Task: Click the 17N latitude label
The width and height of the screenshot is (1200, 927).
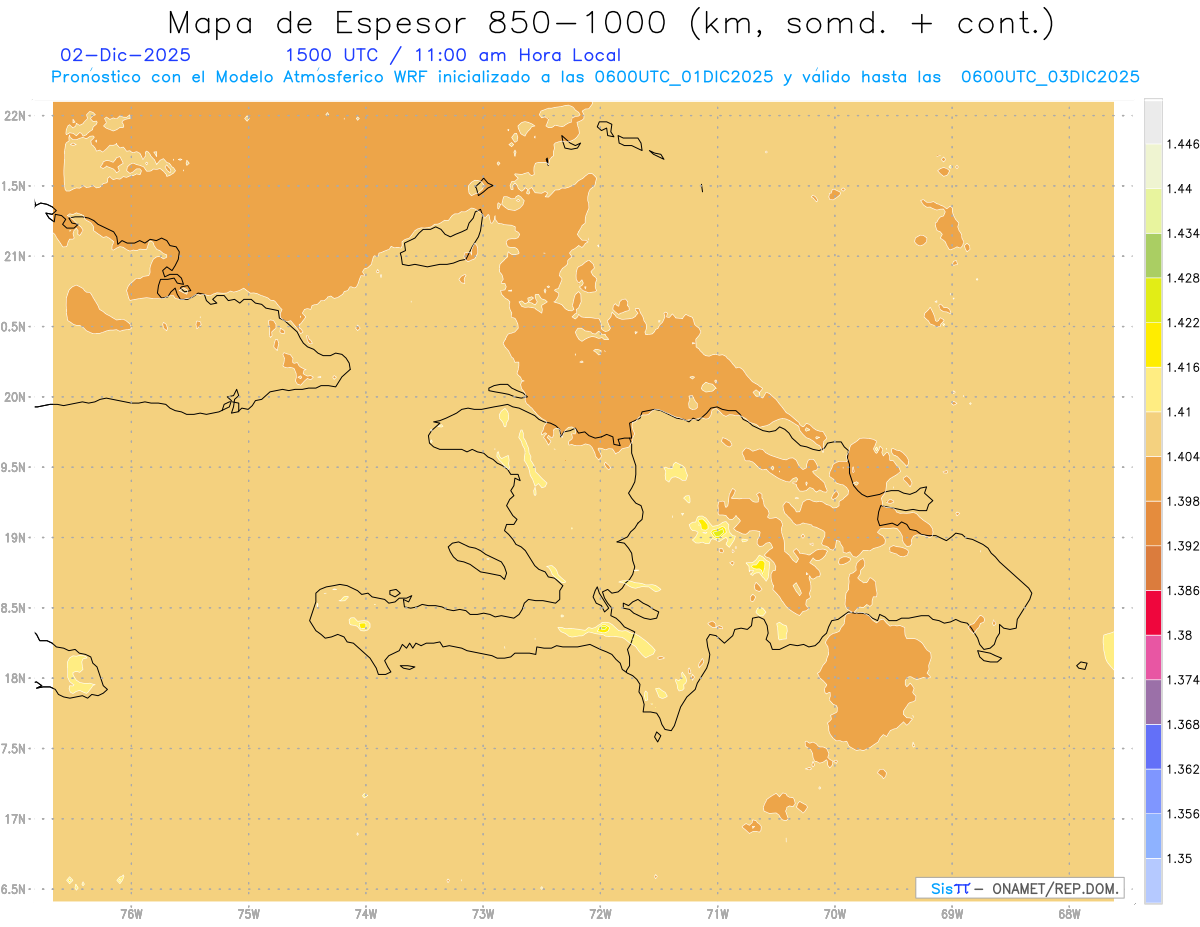Action: [x=15, y=819]
